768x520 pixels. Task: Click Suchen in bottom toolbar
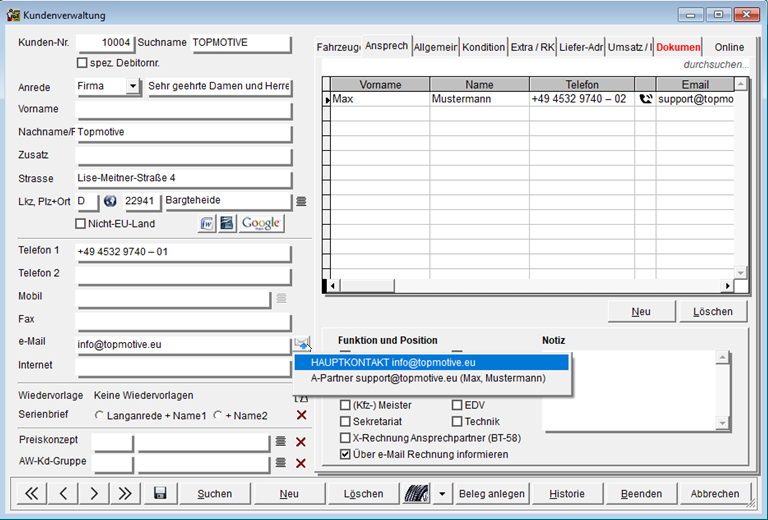(215, 494)
